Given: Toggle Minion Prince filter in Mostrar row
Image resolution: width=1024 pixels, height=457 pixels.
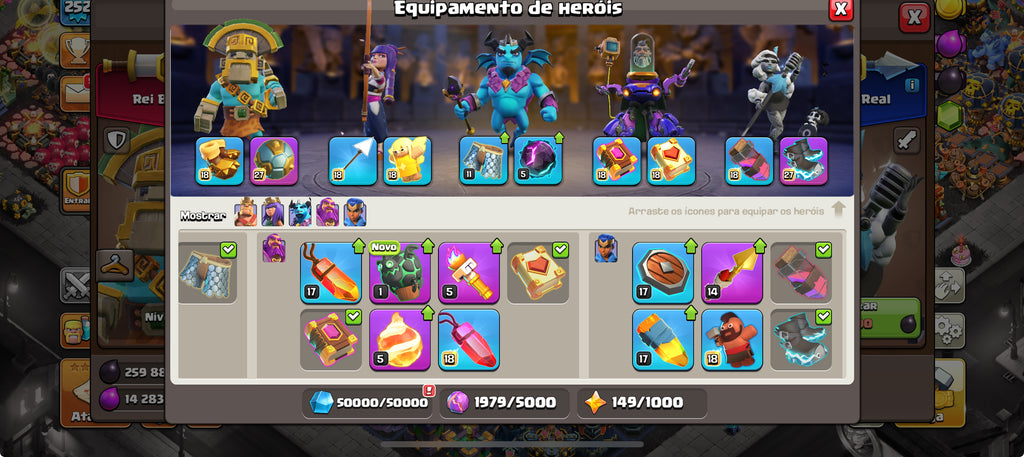Looking at the screenshot, I should 300,213.
